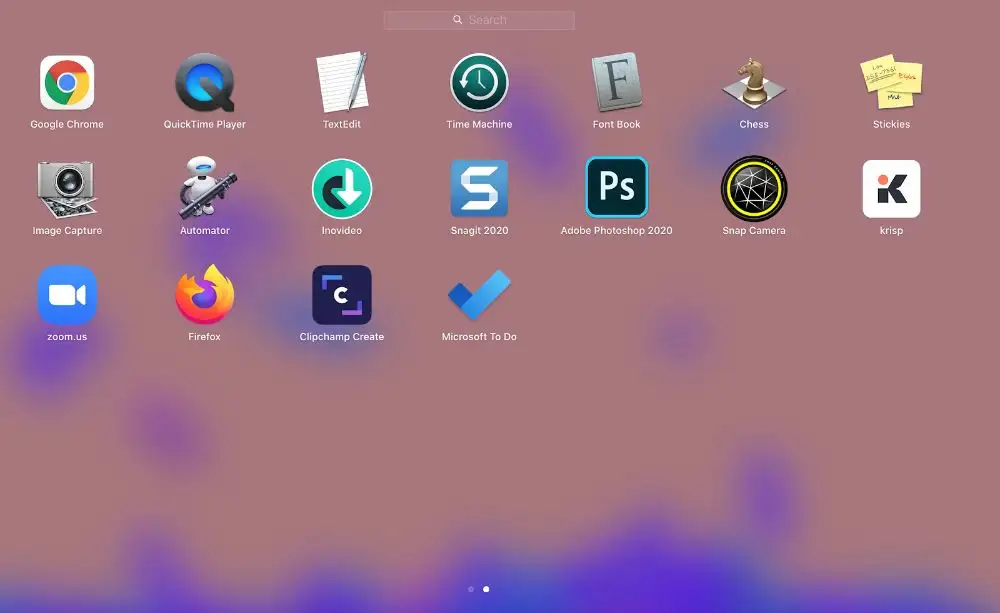1000x613 pixels.
Task: Click the "Stickies" label text
Action: [891, 124]
